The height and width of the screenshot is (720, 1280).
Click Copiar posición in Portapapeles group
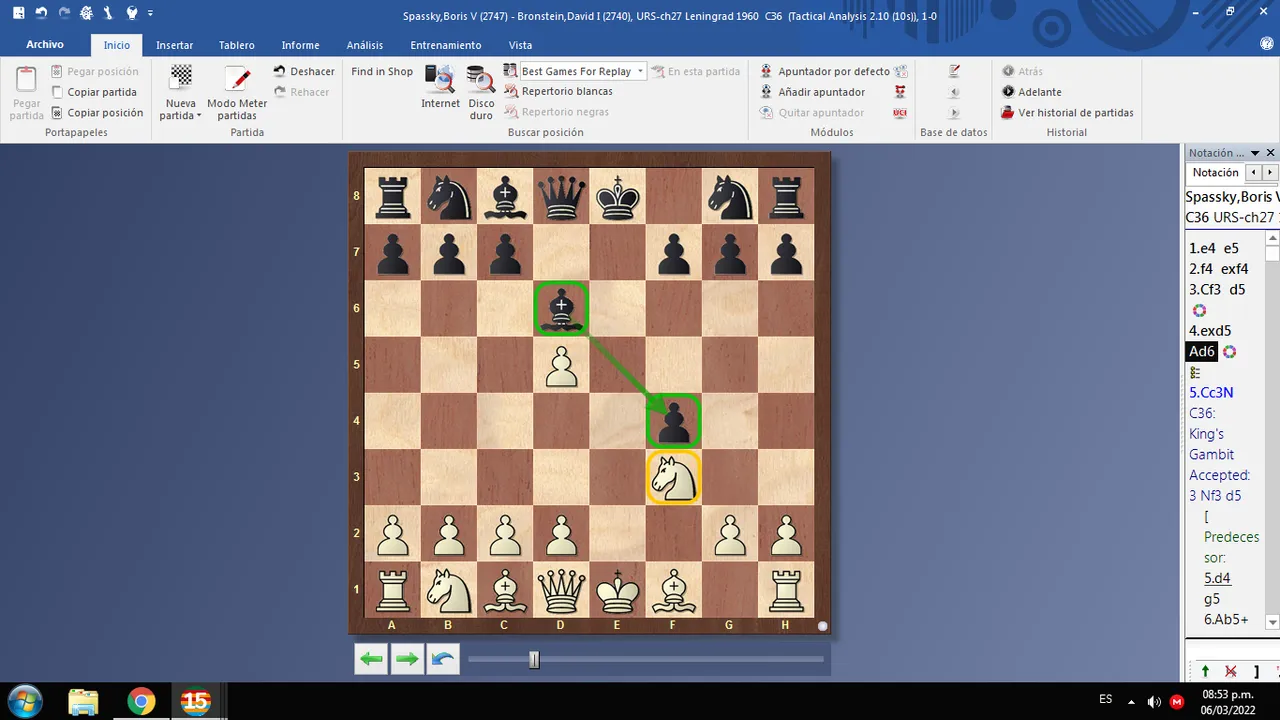[x=97, y=113]
